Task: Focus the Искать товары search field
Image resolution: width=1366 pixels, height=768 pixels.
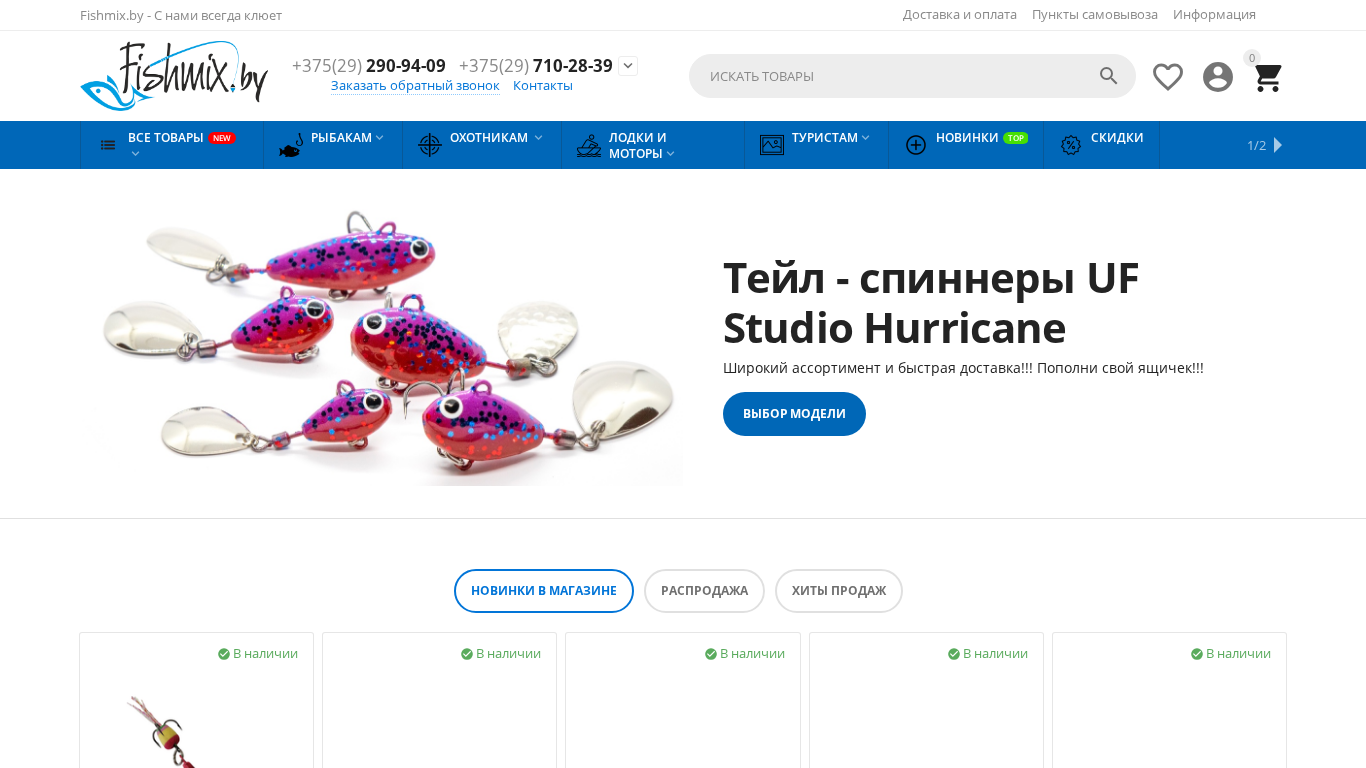Action: point(912,76)
